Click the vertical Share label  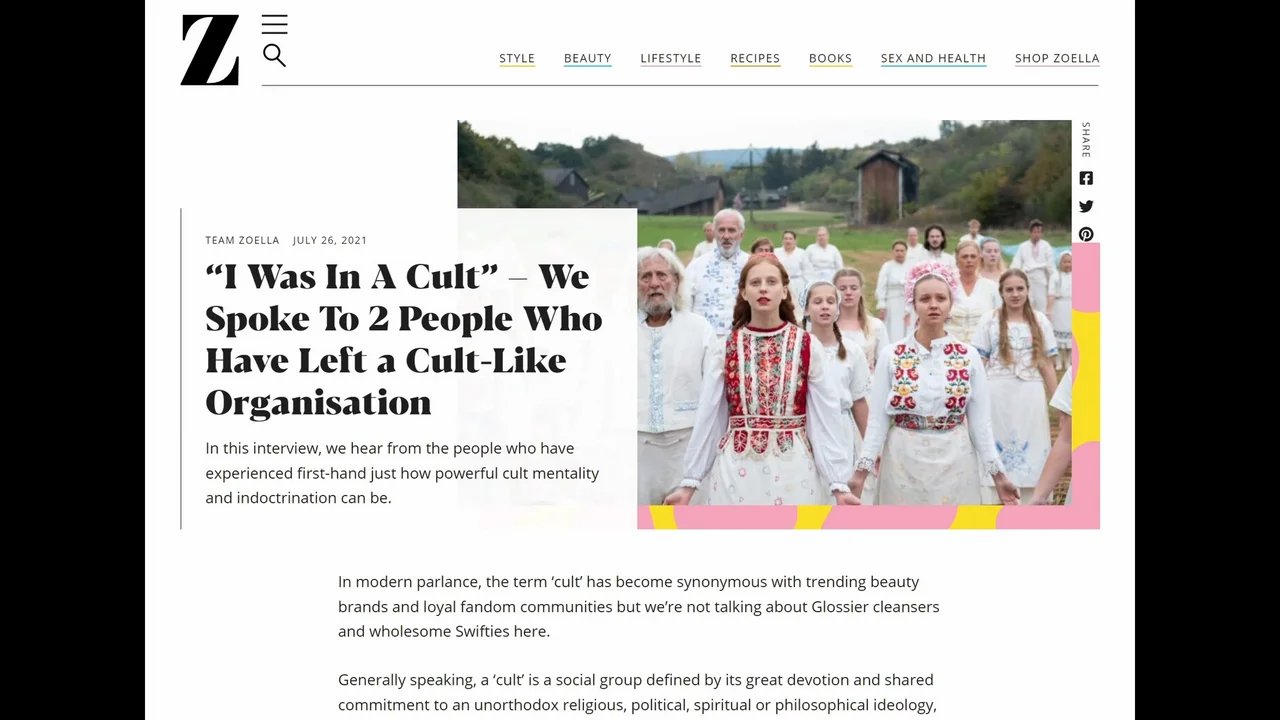(1086, 140)
